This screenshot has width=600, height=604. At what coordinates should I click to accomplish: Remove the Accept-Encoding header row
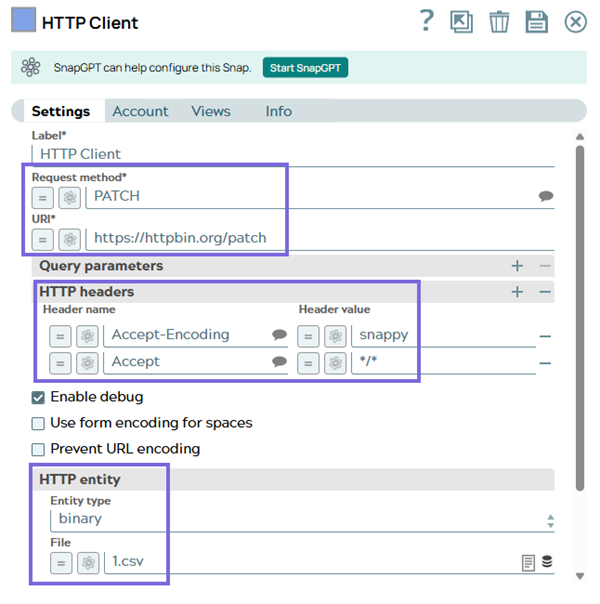click(x=546, y=336)
